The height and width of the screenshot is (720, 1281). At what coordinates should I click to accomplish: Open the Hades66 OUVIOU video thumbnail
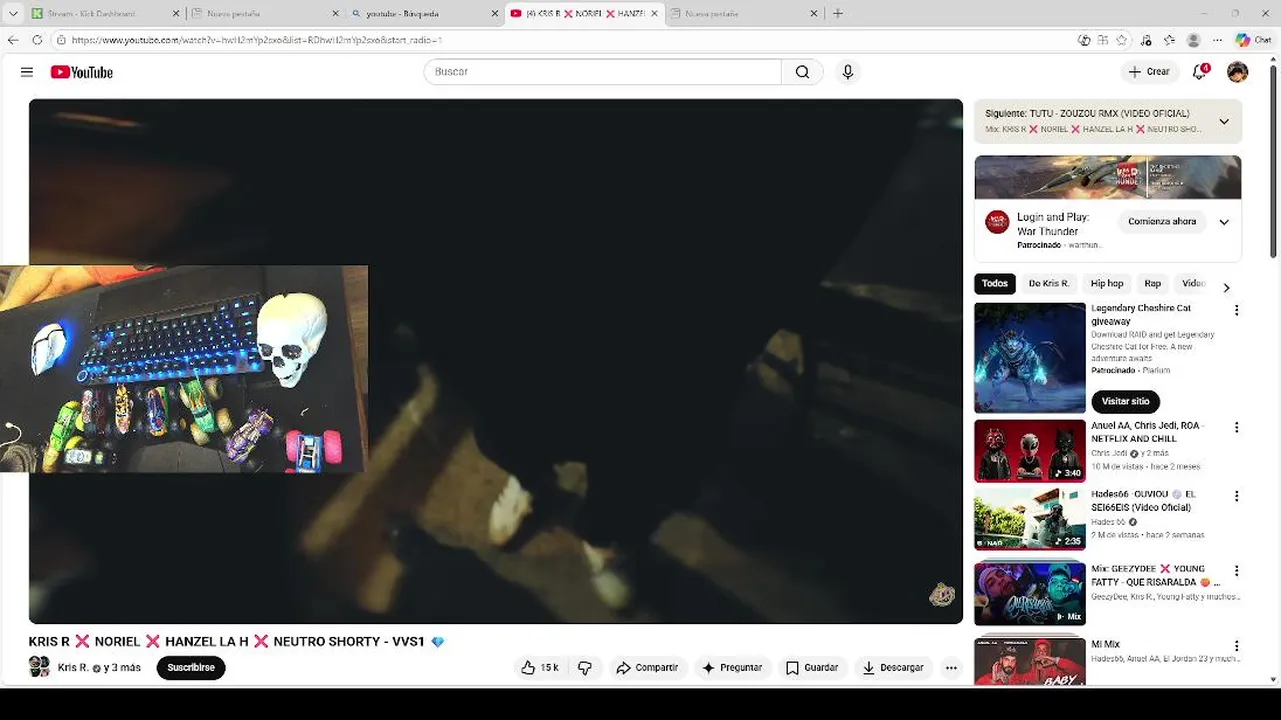coord(1030,519)
